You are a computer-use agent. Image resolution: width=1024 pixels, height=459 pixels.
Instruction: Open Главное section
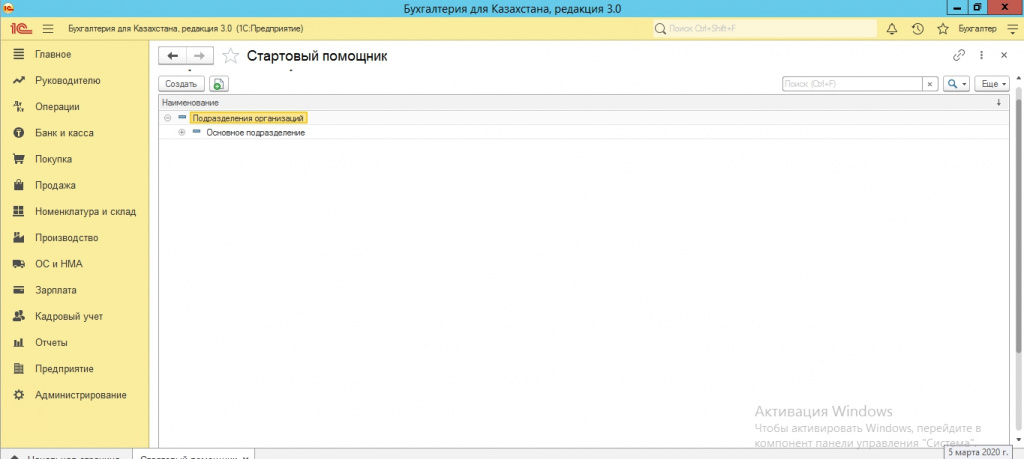[x=53, y=54]
